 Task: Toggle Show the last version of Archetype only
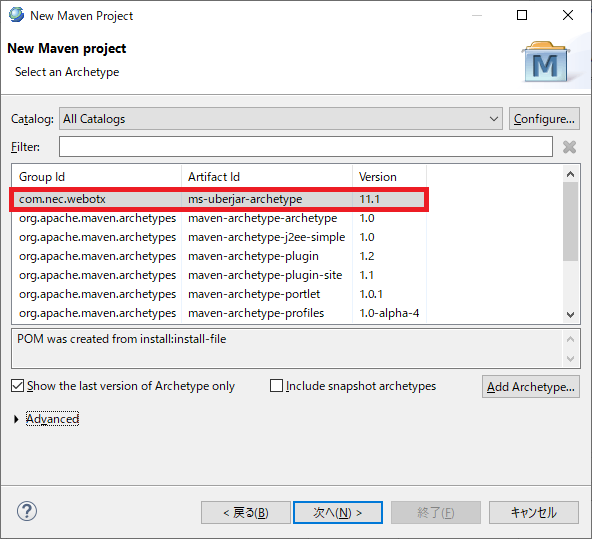(x=17, y=386)
